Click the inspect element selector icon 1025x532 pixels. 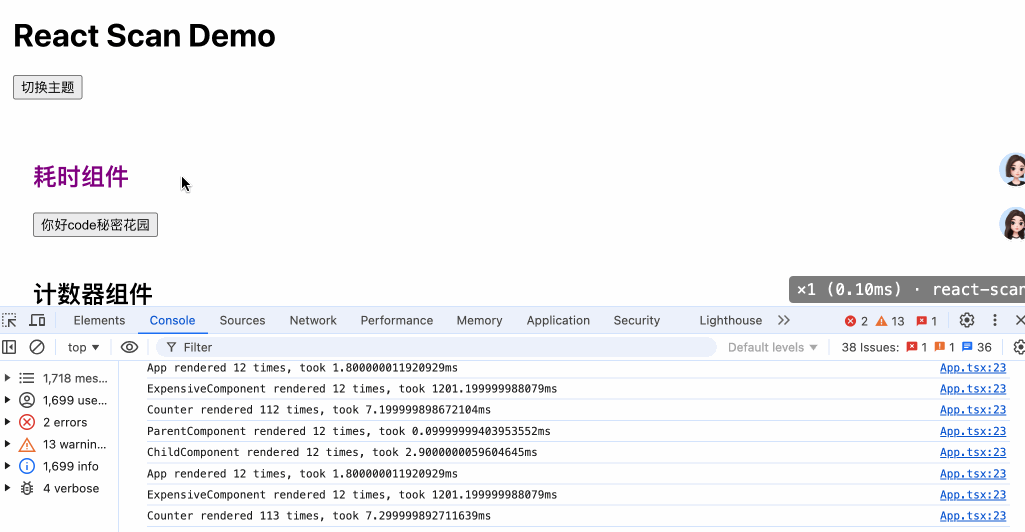tap(10, 320)
